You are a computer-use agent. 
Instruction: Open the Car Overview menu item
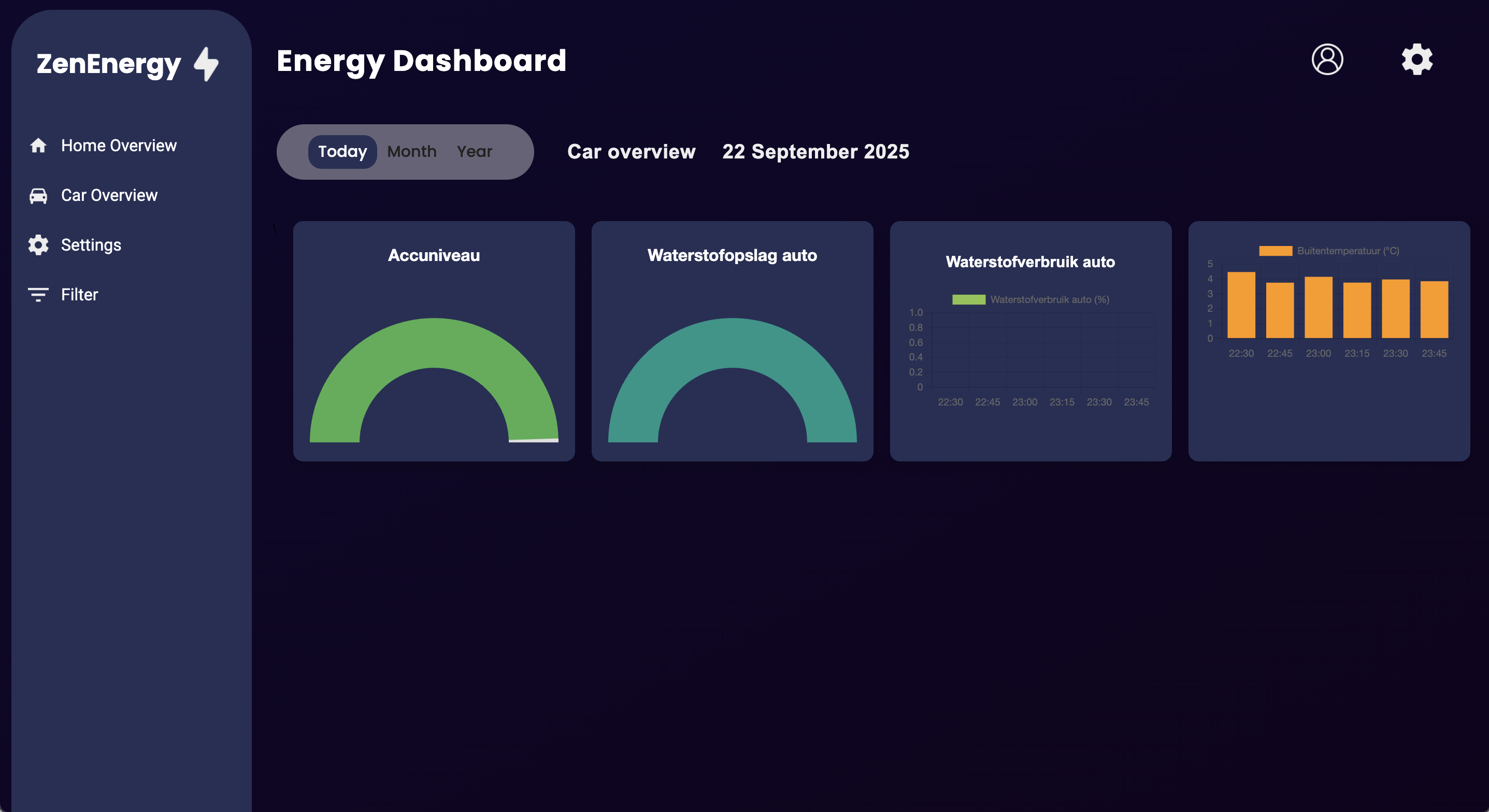click(x=109, y=195)
